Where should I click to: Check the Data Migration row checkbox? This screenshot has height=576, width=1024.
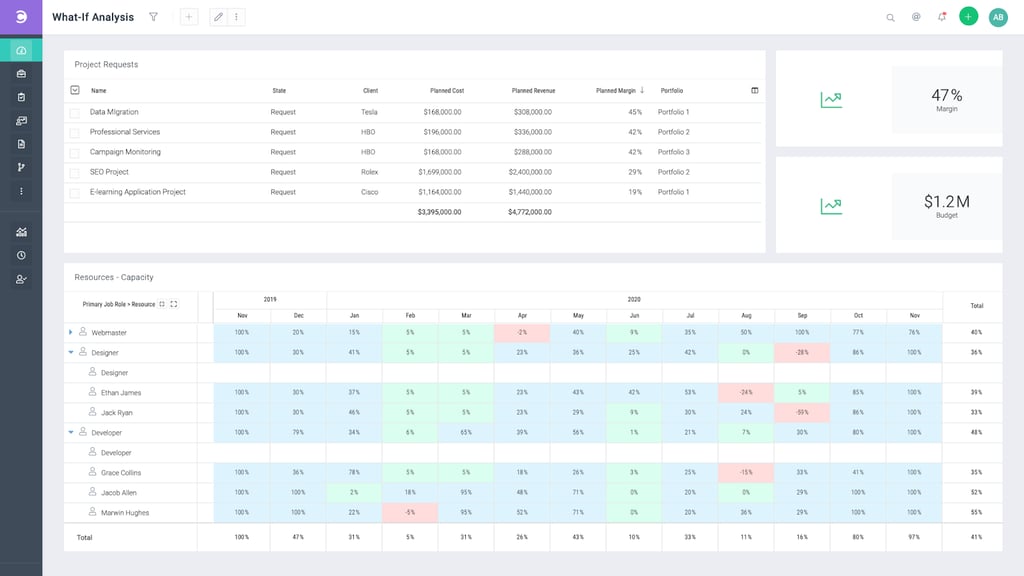pyautogui.click(x=74, y=111)
